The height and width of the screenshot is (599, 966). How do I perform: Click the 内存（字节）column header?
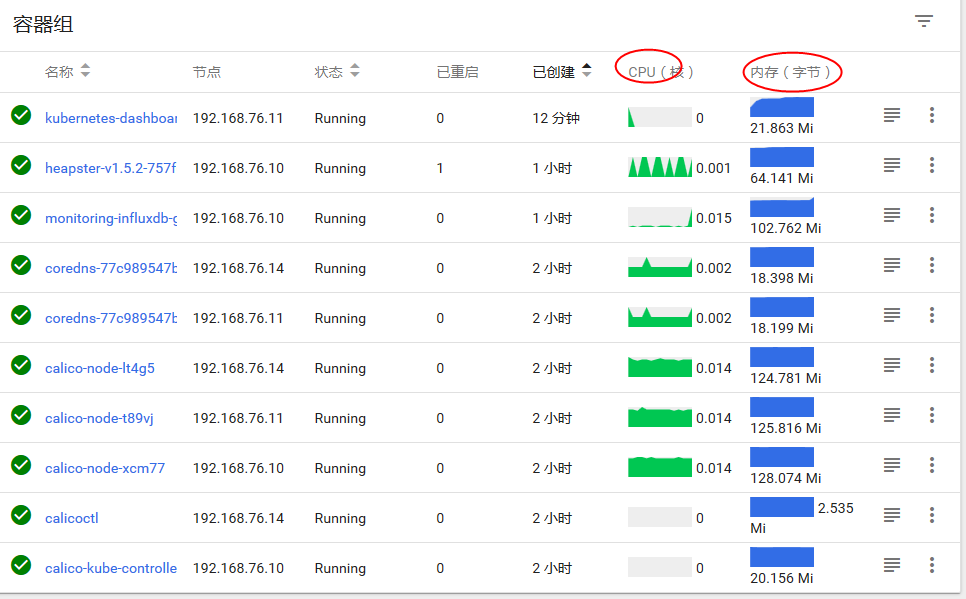point(792,72)
